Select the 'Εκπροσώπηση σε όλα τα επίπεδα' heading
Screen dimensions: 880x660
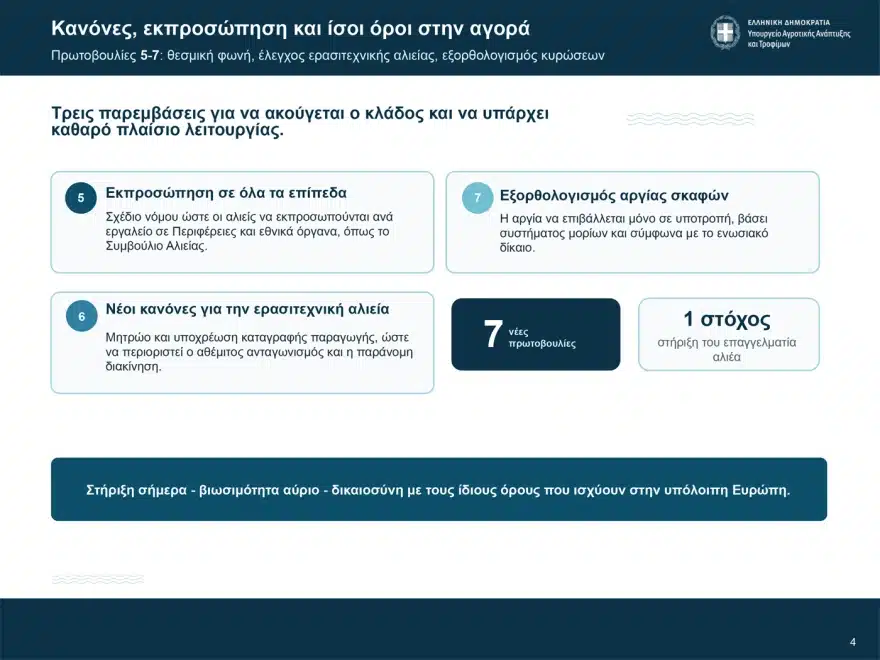pyautogui.click(x=226, y=193)
